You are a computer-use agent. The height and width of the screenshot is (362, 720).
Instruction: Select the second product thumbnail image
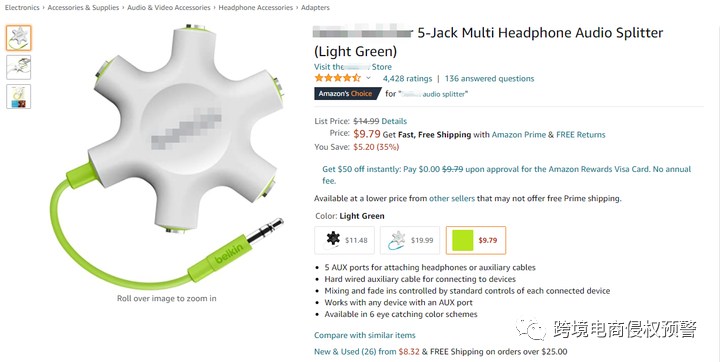coord(19,68)
